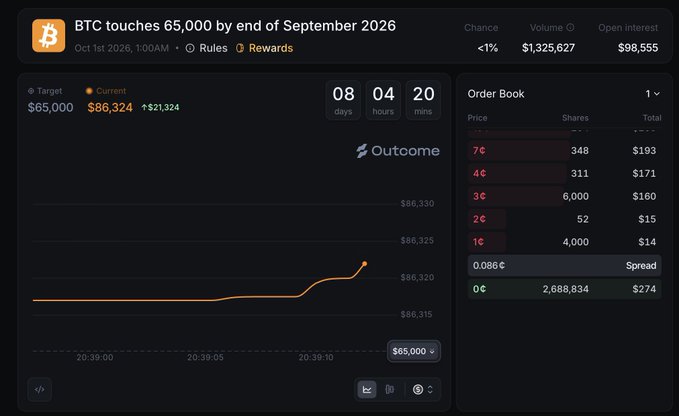Click the $86,330 axis label
This screenshot has width=679, height=416.
pyautogui.click(x=417, y=203)
